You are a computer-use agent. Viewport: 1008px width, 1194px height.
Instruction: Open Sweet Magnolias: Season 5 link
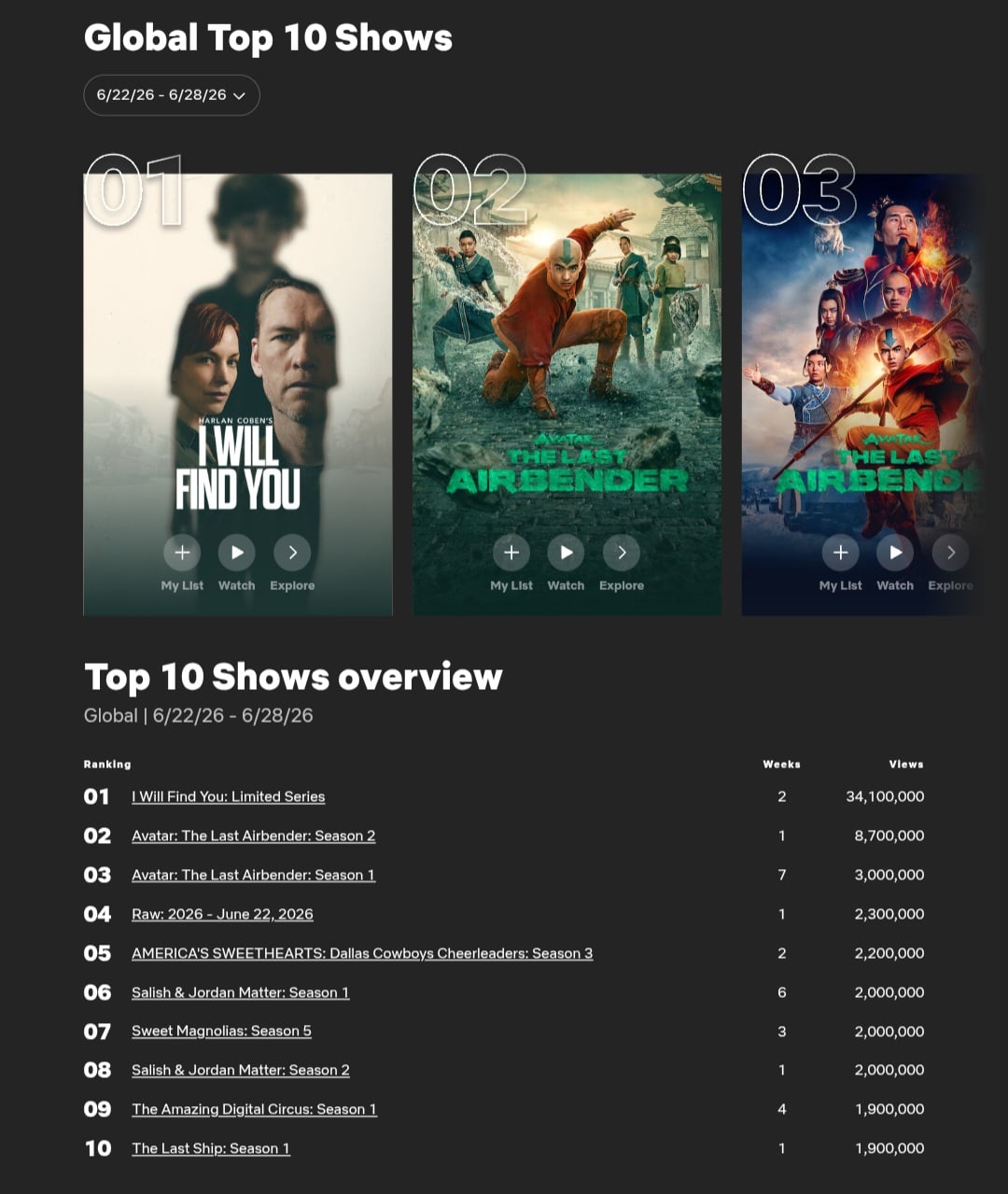(x=222, y=1032)
